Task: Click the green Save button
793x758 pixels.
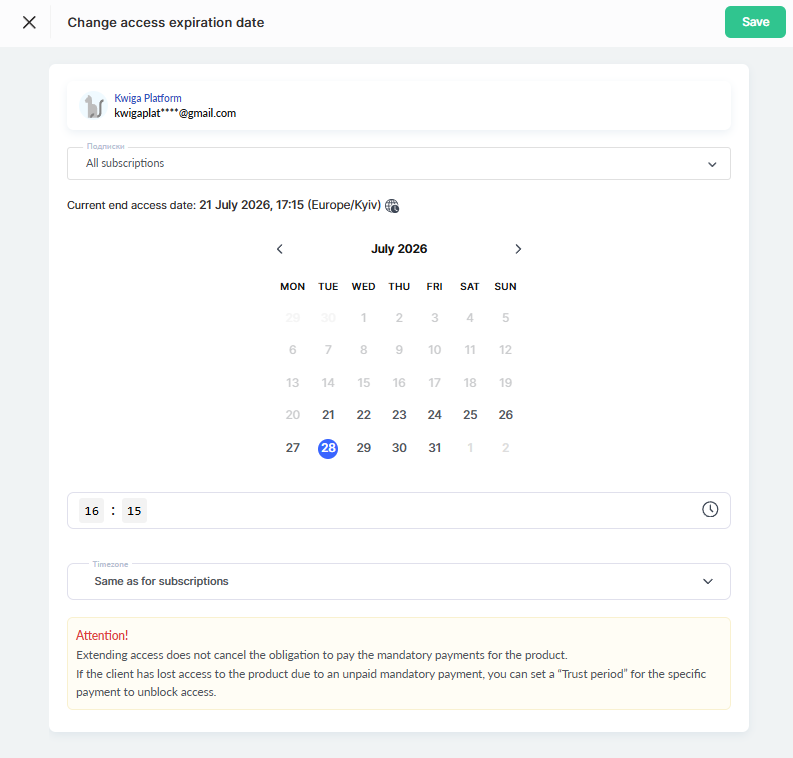Action: (755, 22)
